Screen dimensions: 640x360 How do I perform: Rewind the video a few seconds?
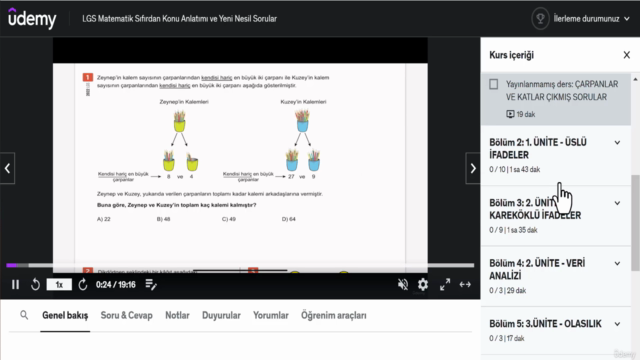click(x=36, y=284)
